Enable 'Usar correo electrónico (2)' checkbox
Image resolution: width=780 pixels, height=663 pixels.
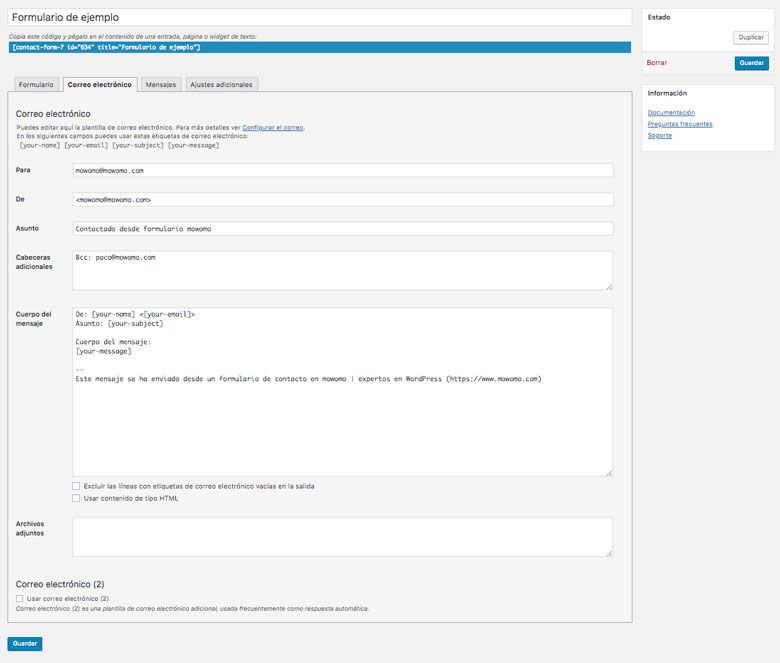(x=19, y=598)
